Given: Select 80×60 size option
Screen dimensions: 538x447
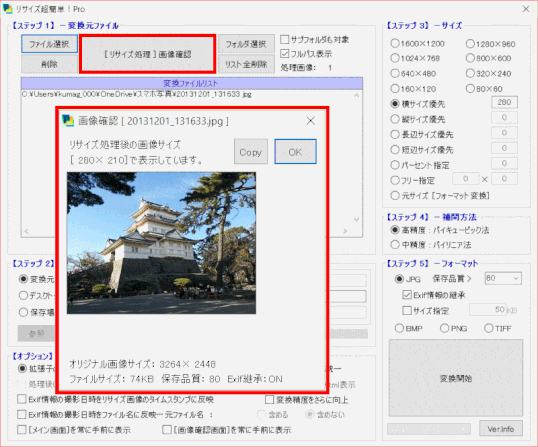Looking at the screenshot, I should tap(470, 89).
